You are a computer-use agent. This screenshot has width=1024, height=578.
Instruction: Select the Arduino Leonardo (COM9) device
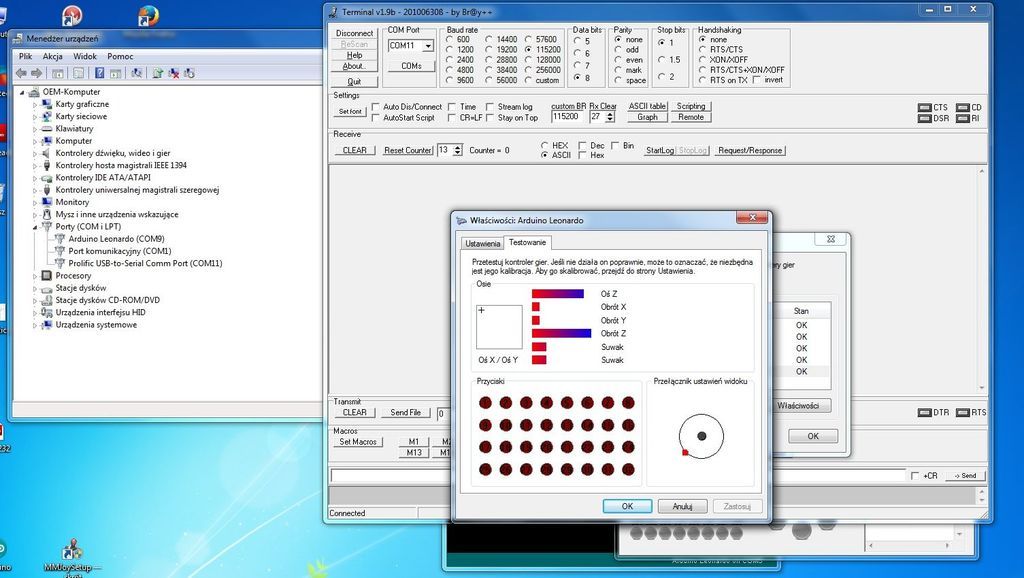click(x=116, y=239)
